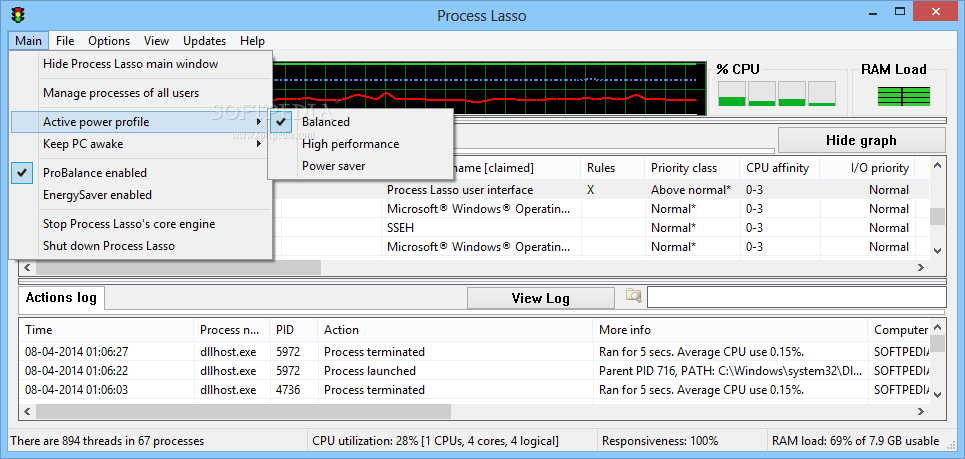The height and width of the screenshot is (459, 965).
Task: Click the process list horizontal scrollbar
Action: click(x=178, y=268)
